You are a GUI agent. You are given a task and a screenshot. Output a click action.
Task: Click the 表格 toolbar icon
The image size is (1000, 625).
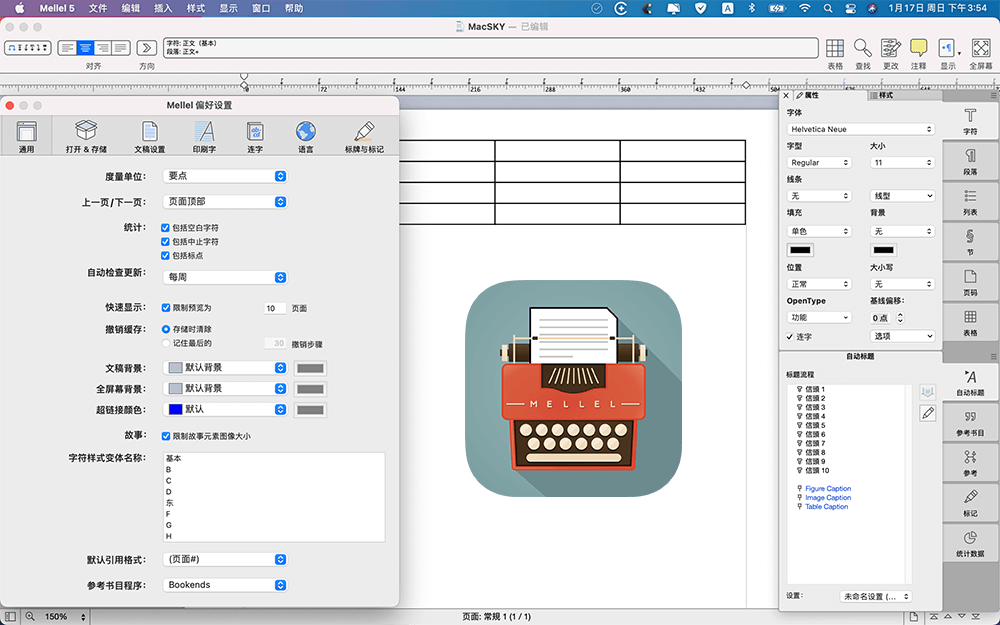coord(835,48)
